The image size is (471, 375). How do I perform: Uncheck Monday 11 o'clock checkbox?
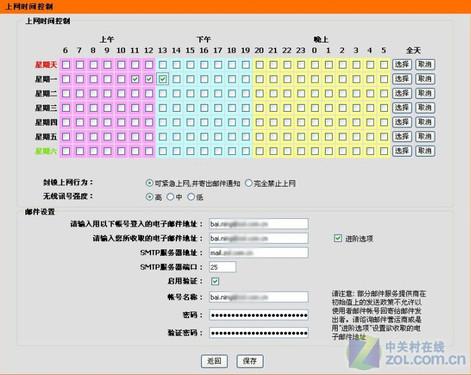coord(135,79)
